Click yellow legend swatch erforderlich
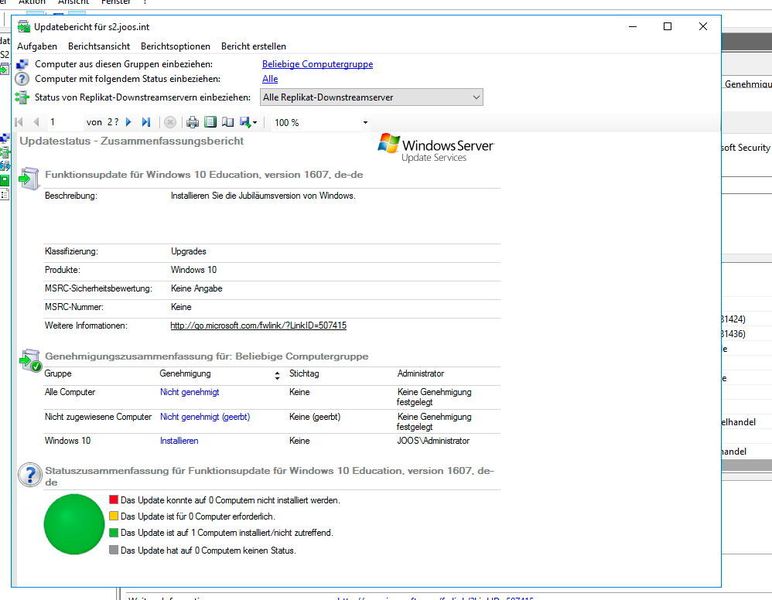 coord(114,516)
